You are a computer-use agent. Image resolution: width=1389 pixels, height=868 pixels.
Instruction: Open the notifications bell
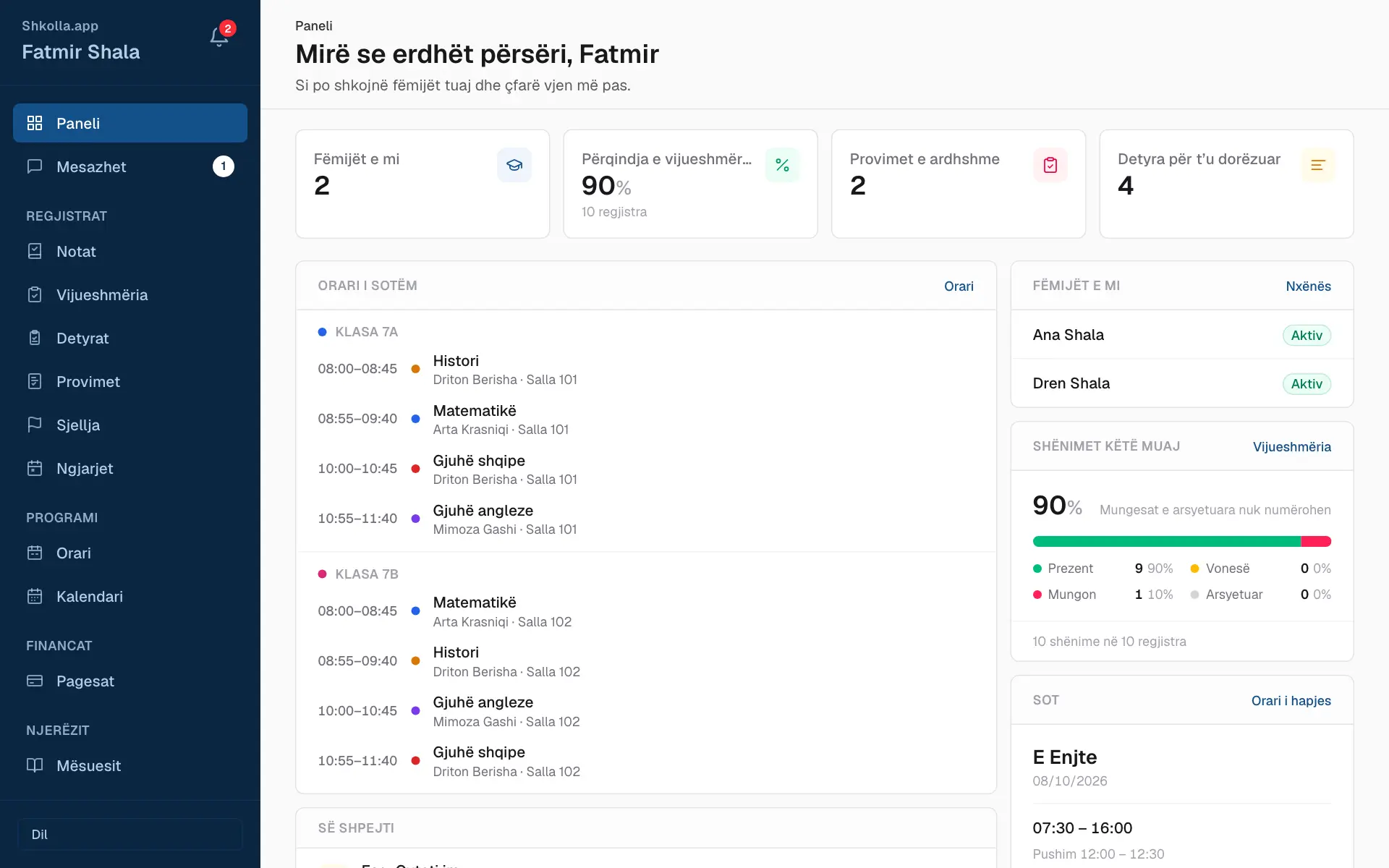point(219,37)
